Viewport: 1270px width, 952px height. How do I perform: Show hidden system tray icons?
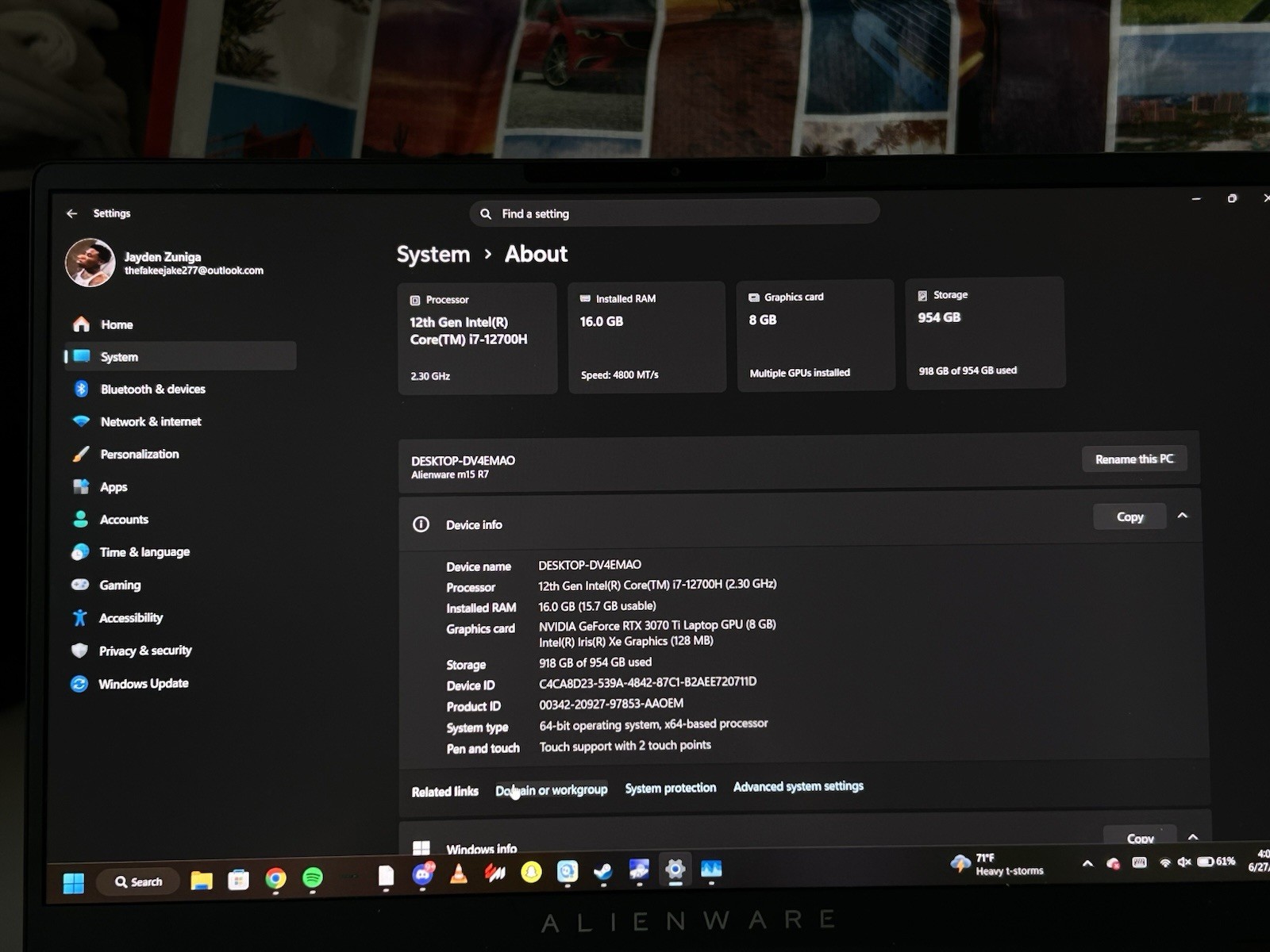(x=1087, y=864)
